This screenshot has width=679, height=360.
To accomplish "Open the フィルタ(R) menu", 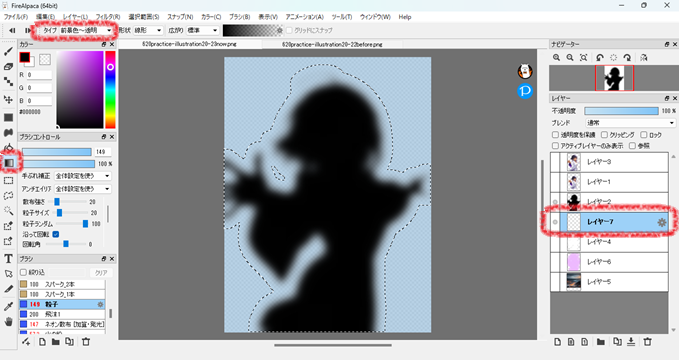I will point(108,17).
